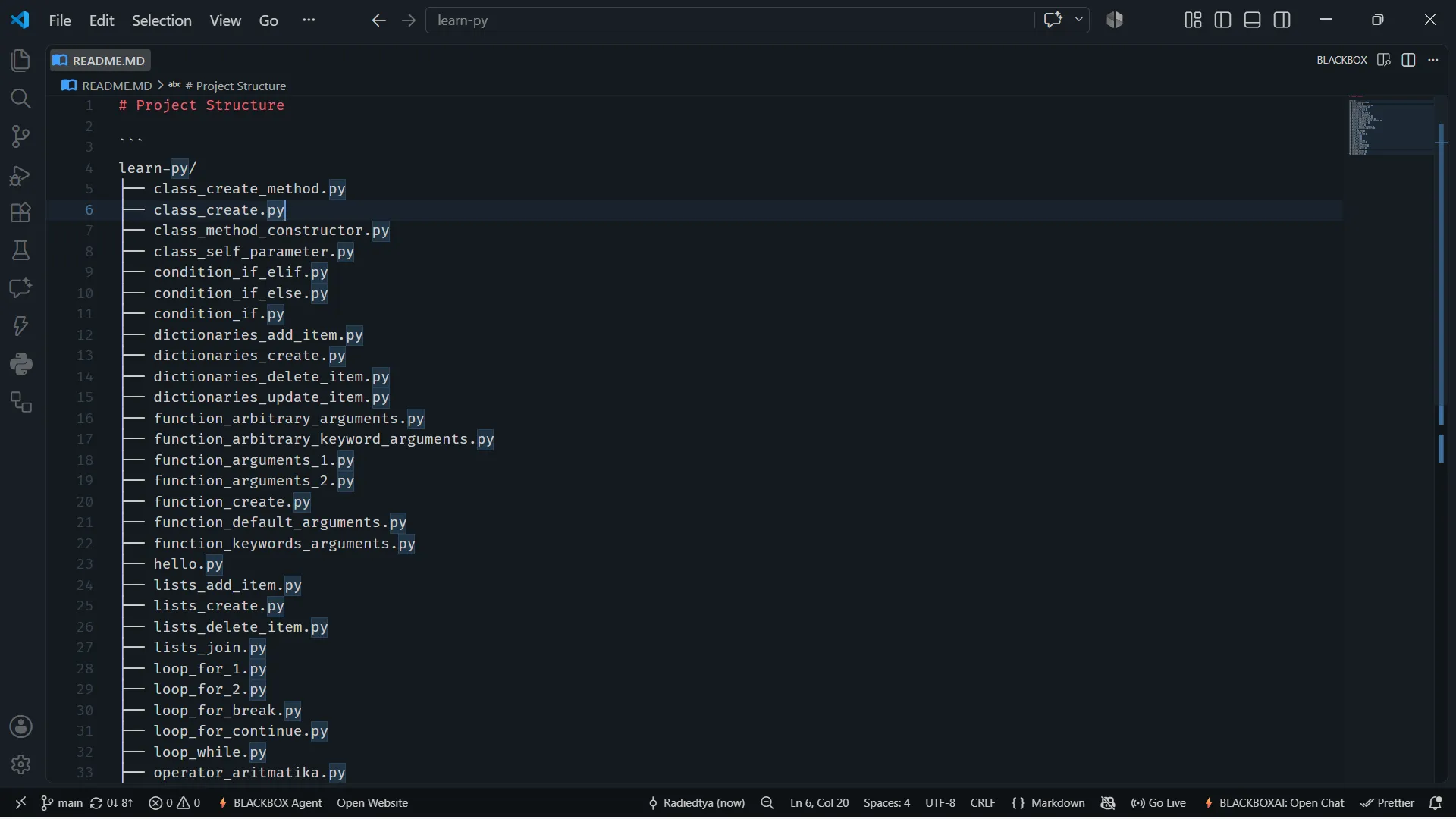Start Go Live server

point(1158,803)
